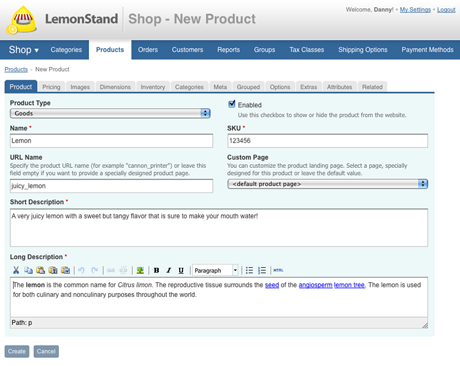Open the Groups navigation item

[264, 50]
